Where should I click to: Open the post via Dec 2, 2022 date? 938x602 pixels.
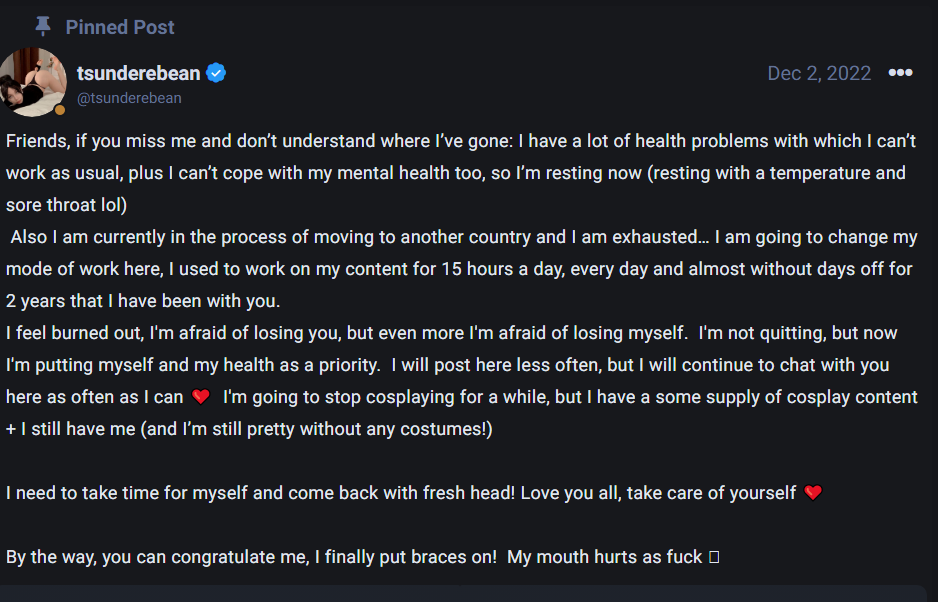[819, 74]
